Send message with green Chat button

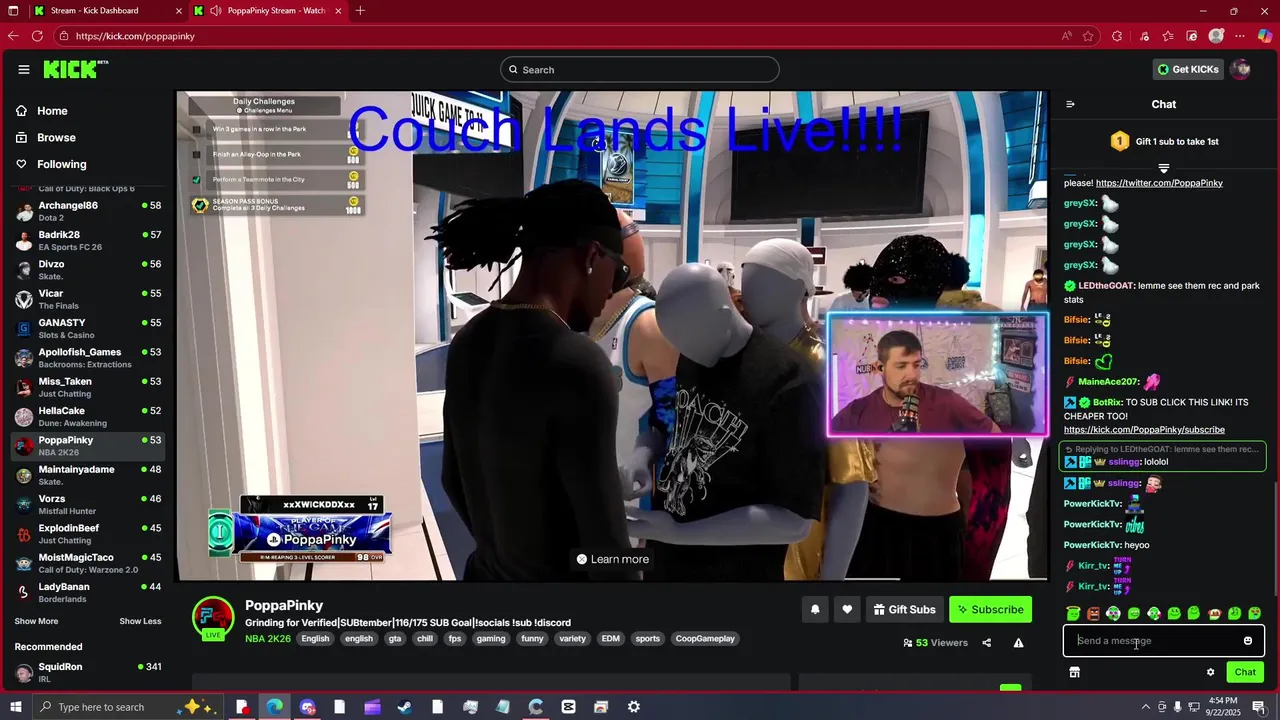tap(1245, 672)
